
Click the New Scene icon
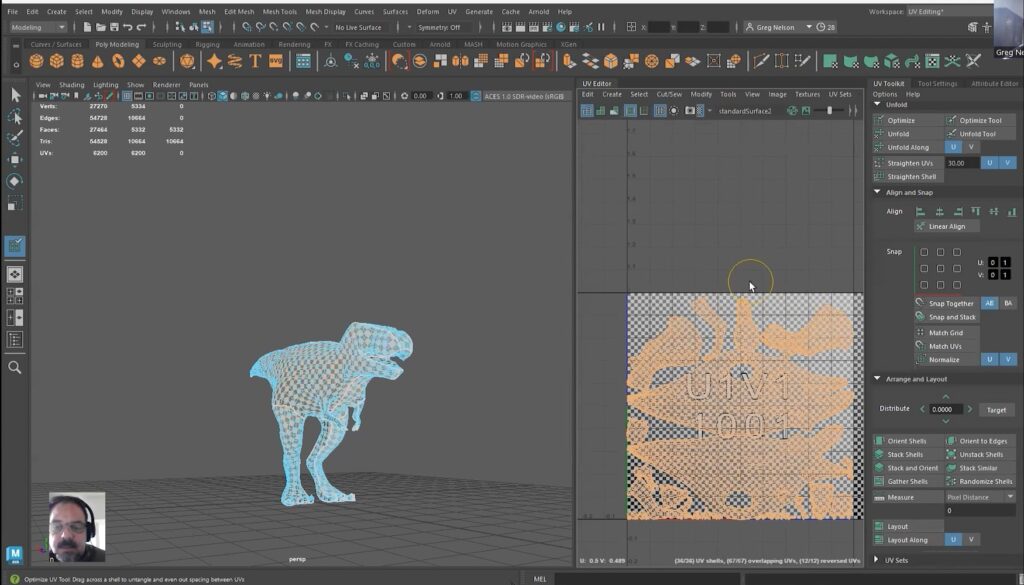(87, 27)
